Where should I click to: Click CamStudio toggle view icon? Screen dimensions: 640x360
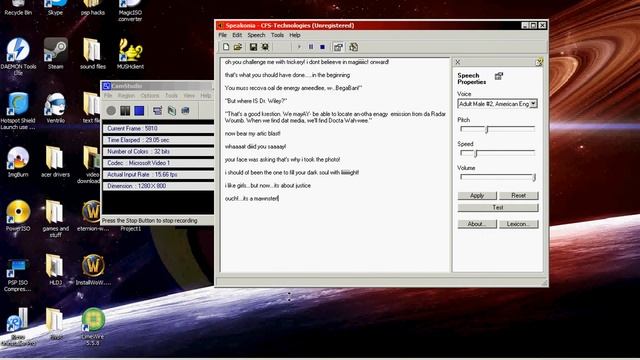(172, 111)
